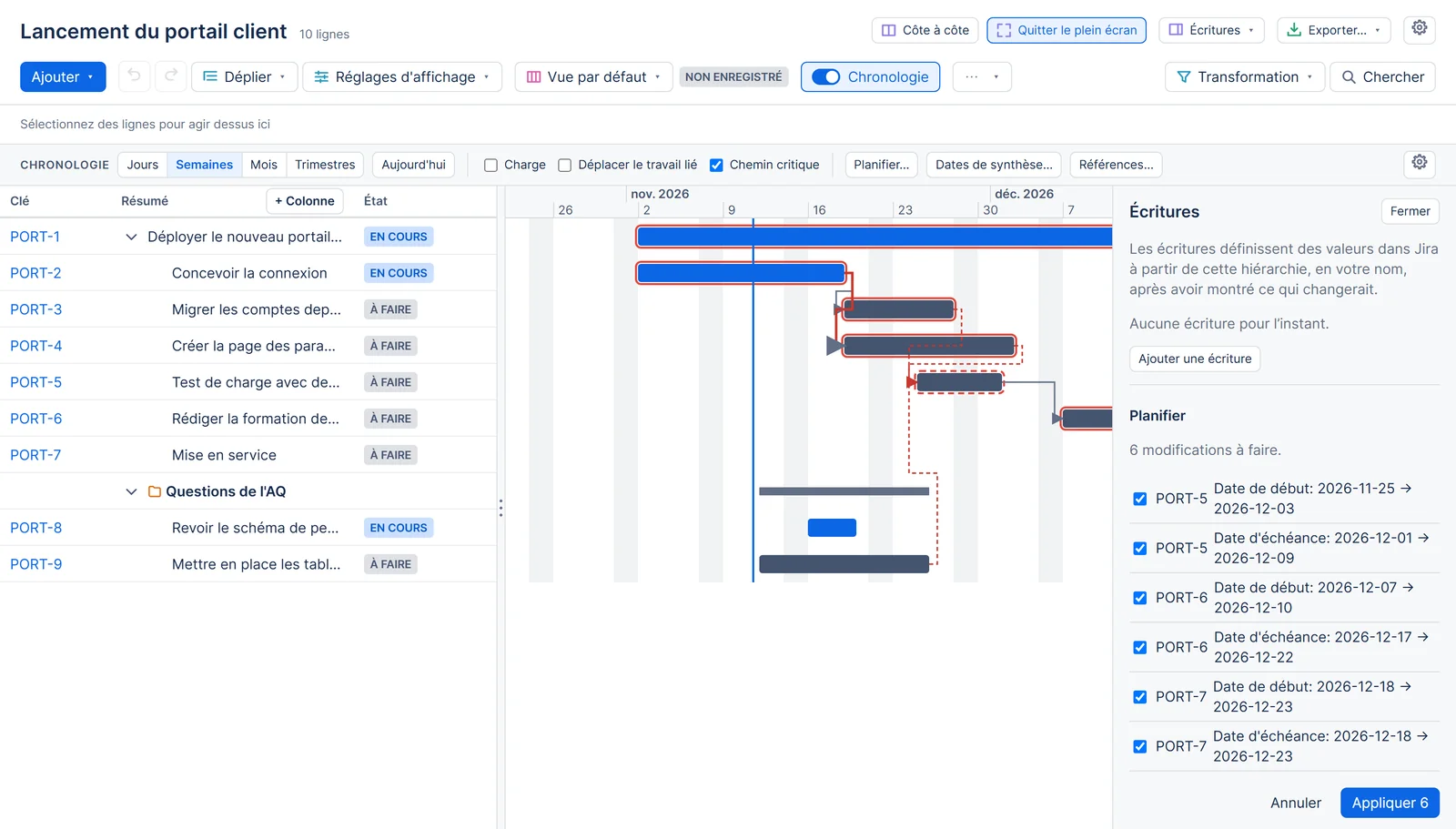Uncheck PORT-7 Date de début change

click(1139, 697)
